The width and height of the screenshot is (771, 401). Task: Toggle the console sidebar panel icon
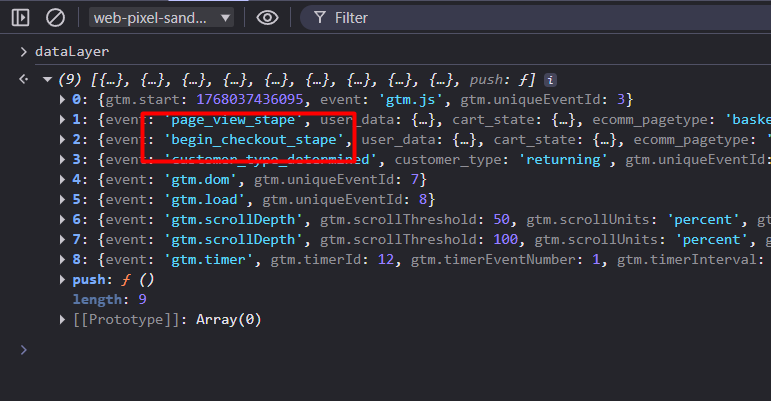click(21, 17)
